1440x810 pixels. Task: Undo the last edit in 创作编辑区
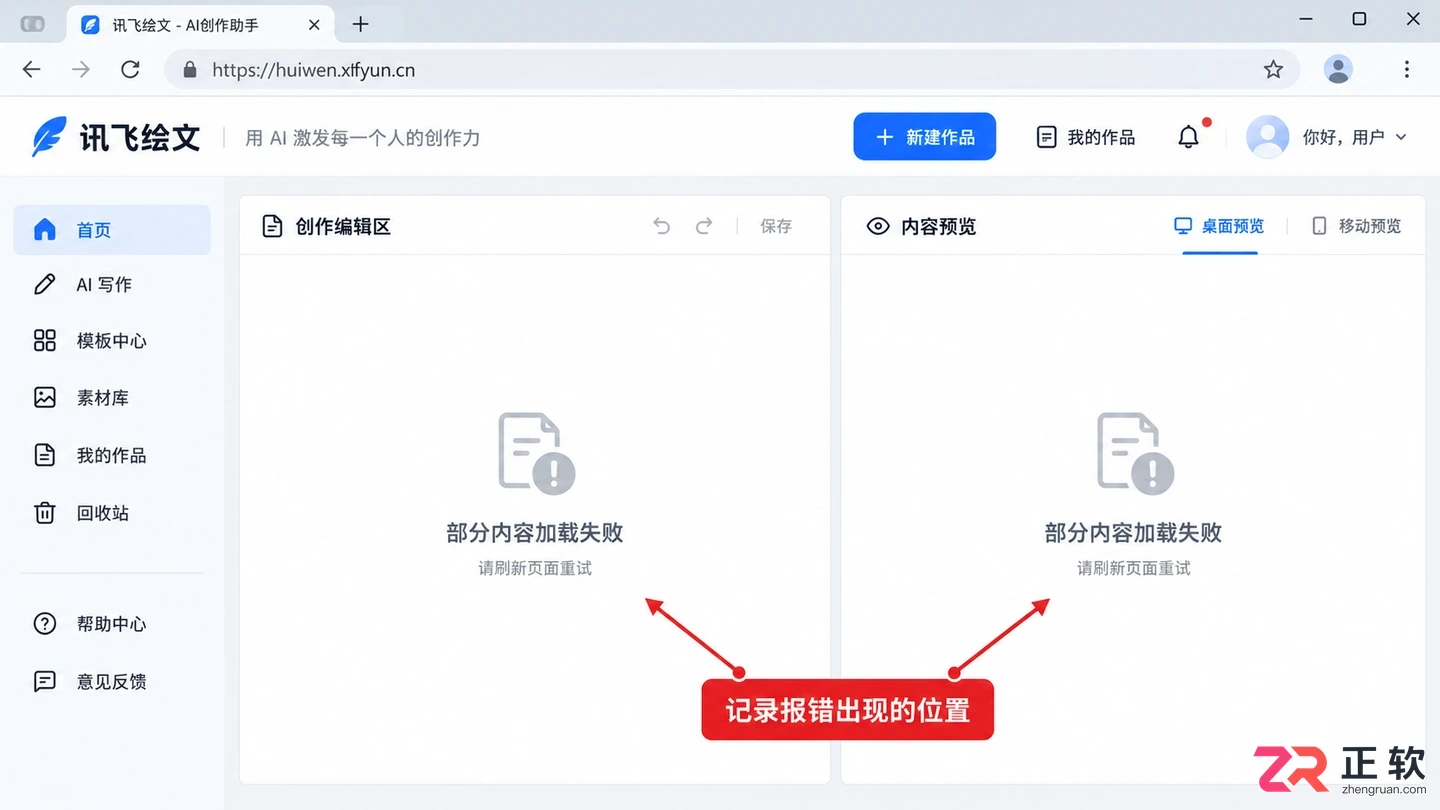click(661, 226)
